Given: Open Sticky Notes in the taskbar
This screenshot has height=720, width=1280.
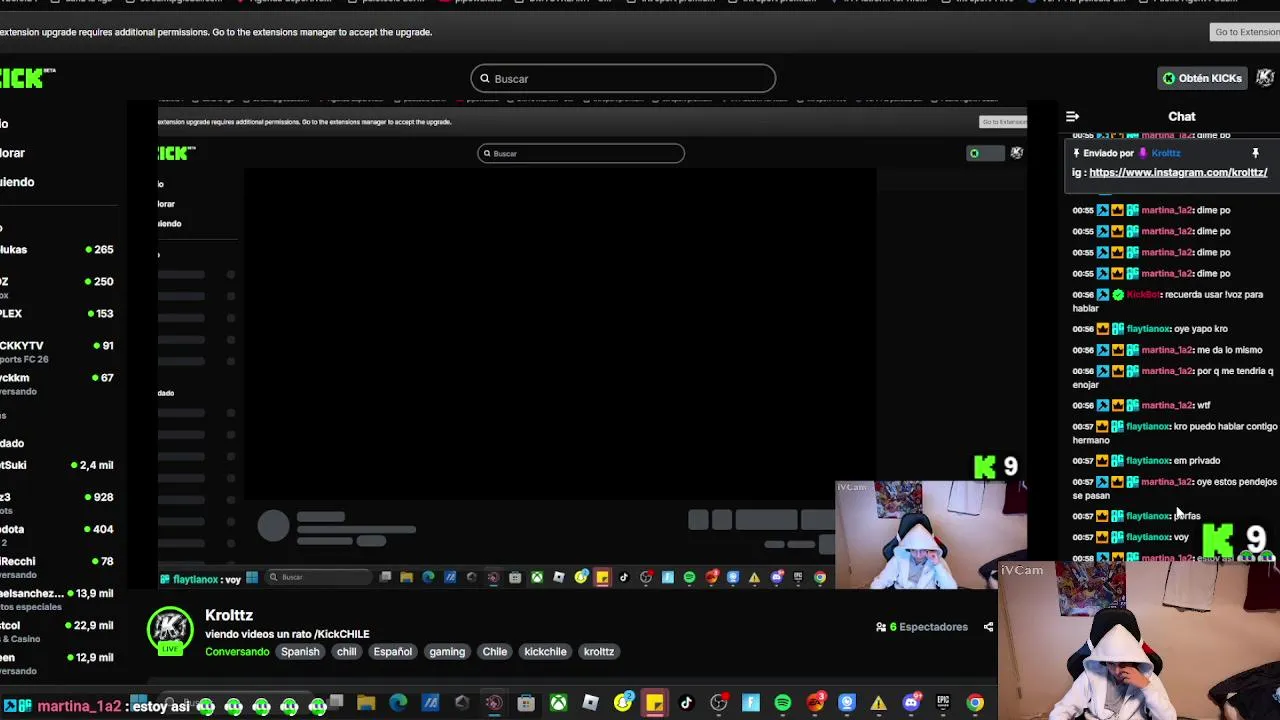Looking at the screenshot, I should pos(654,703).
